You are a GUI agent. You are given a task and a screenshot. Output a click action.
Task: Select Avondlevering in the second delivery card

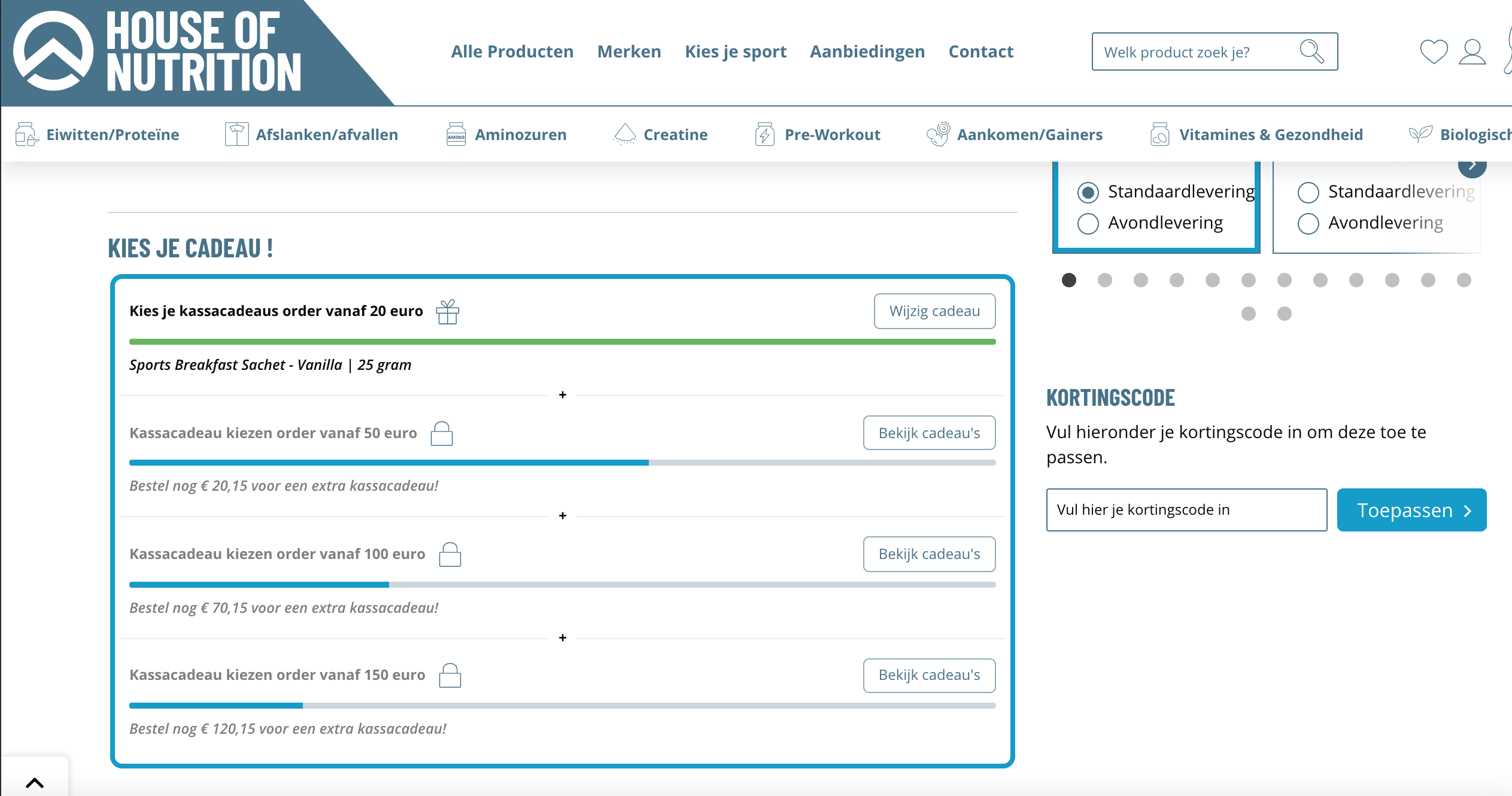[1308, 224]
